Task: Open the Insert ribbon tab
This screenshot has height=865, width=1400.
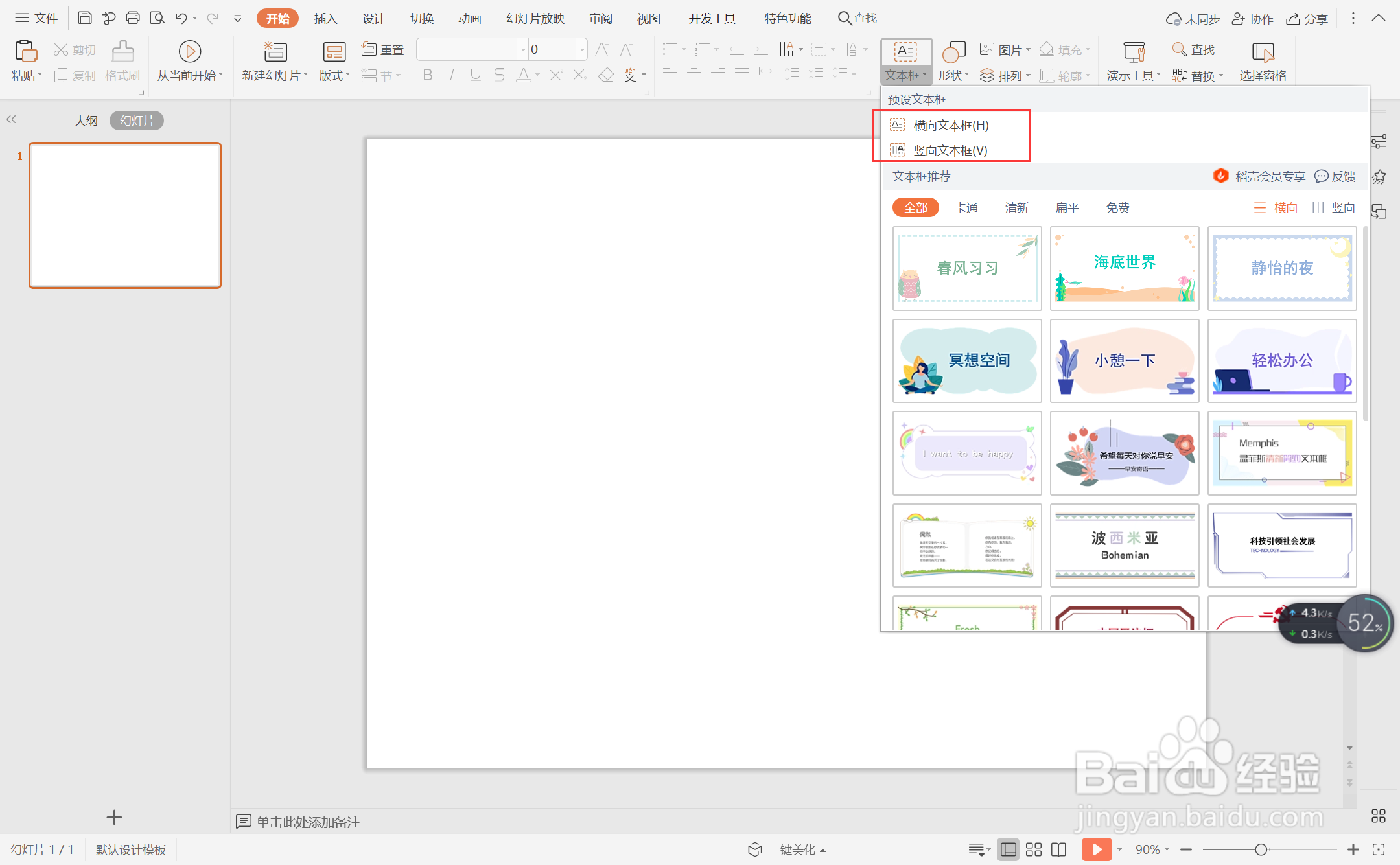Action: 325,18
